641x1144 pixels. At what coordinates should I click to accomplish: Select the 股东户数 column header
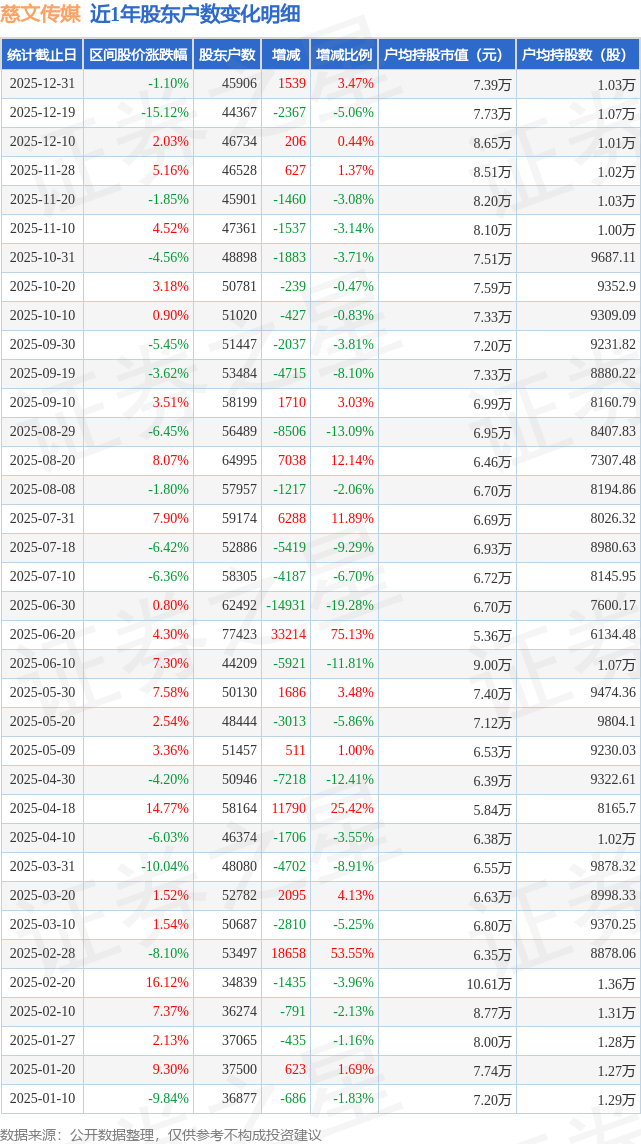[227, 55]
